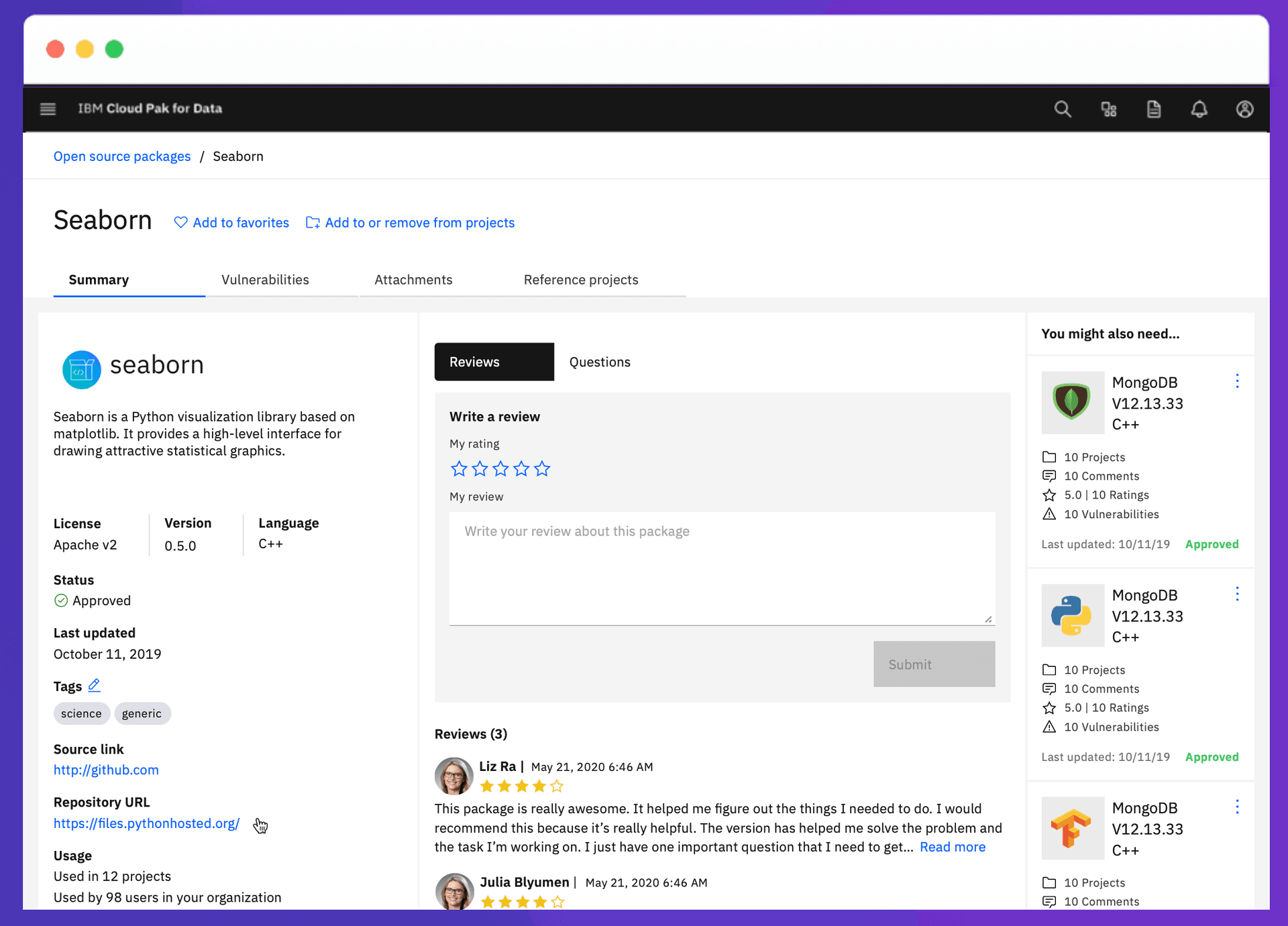Open the notifications bell
Image resolution: width=1288 pixels, height=926 pixels.
pos(1199,109)
